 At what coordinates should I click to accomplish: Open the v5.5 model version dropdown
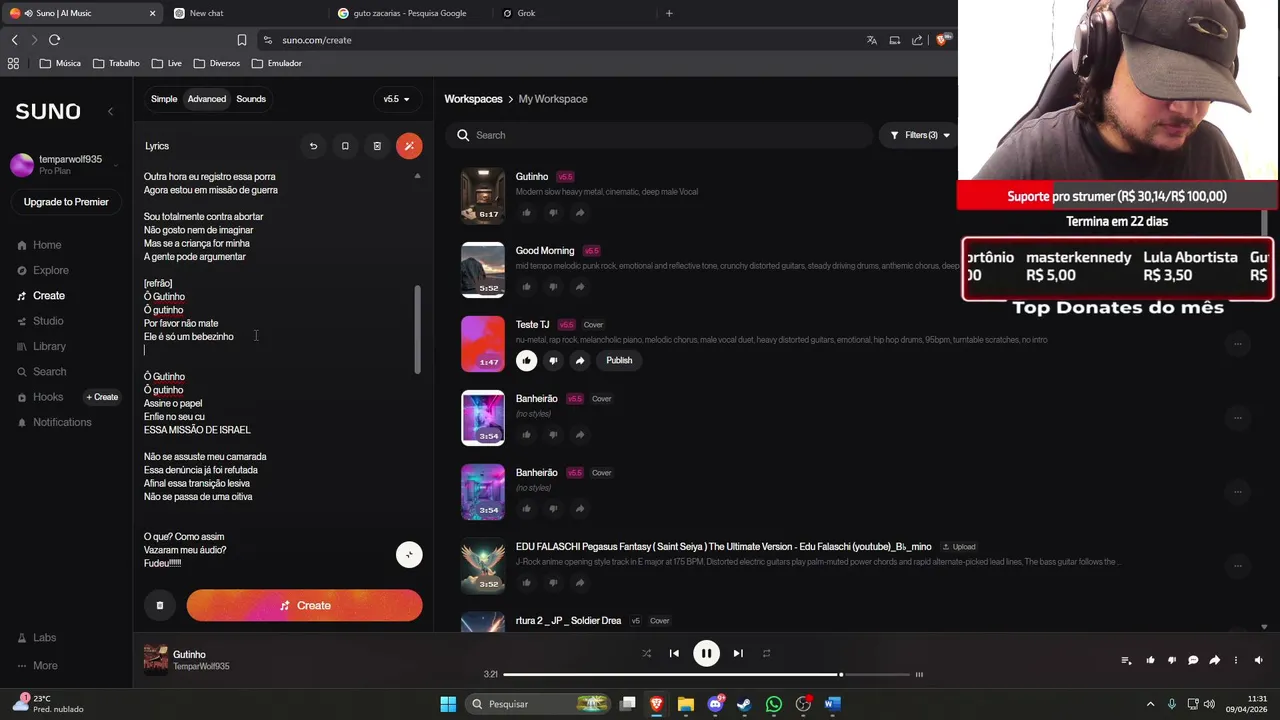tap(398, 99)
